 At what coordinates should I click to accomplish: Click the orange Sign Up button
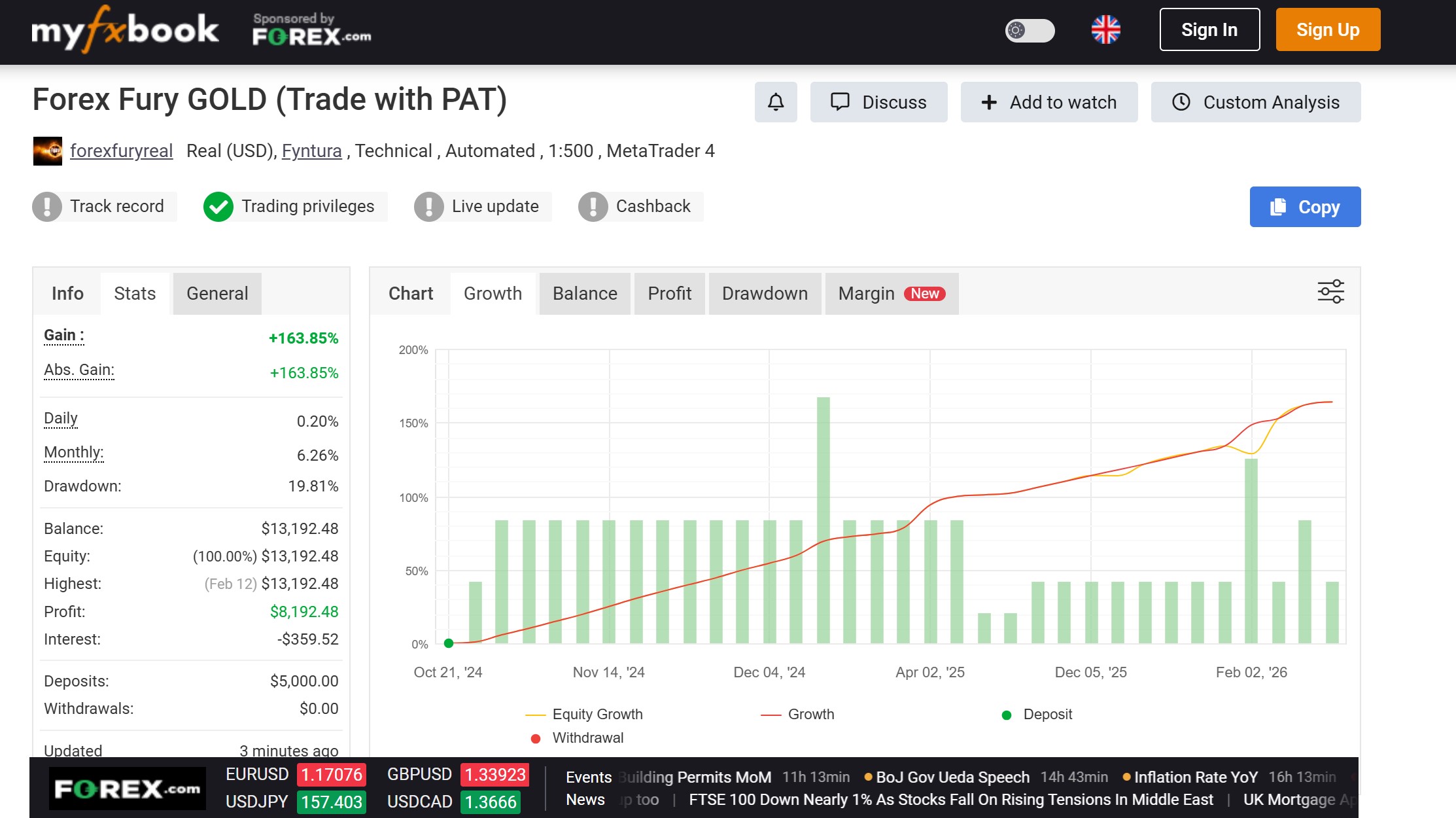click(x=1328, y=29)
